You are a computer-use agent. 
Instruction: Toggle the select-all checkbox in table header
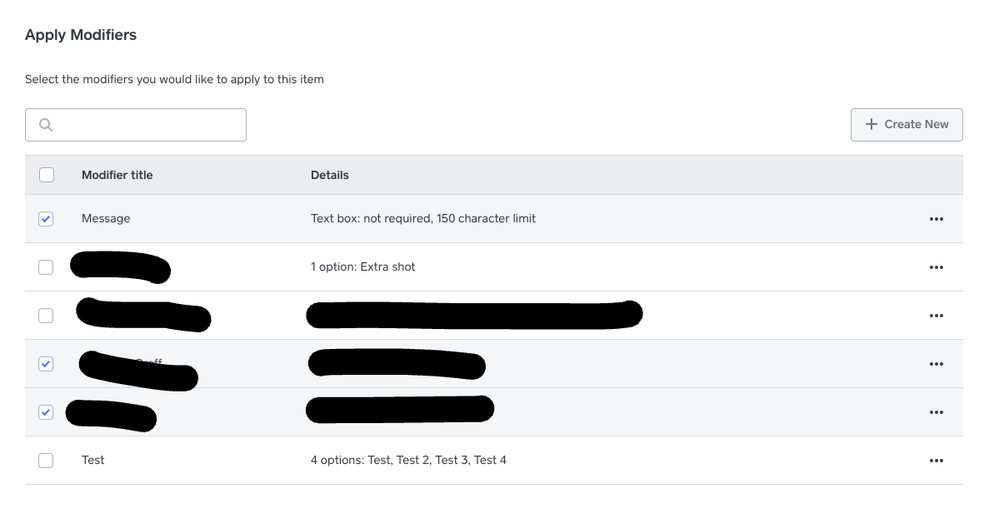46,175
